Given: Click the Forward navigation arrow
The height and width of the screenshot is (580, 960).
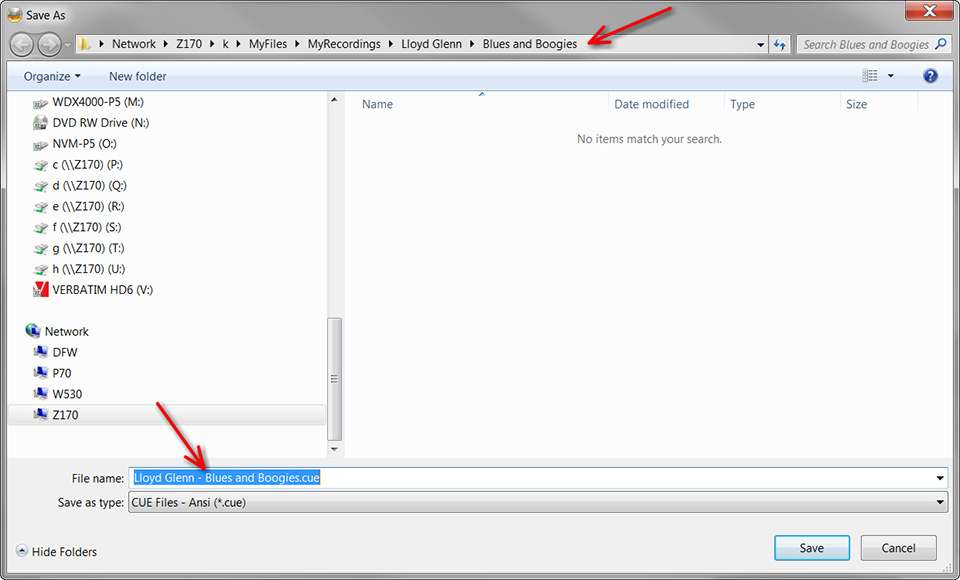Looking at the screenshot, I should [x=49, y=44].
